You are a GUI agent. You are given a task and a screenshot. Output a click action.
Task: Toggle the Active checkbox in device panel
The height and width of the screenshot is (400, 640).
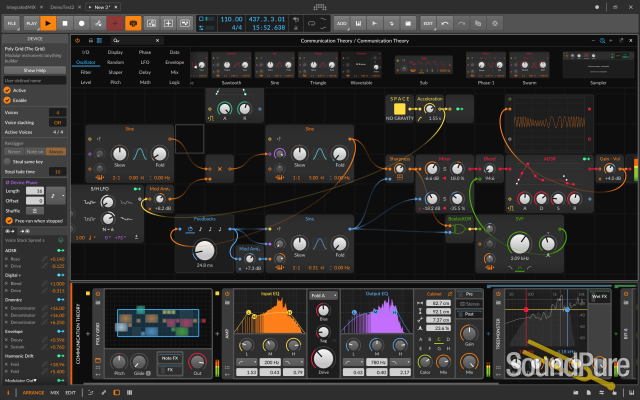(5, 92)
